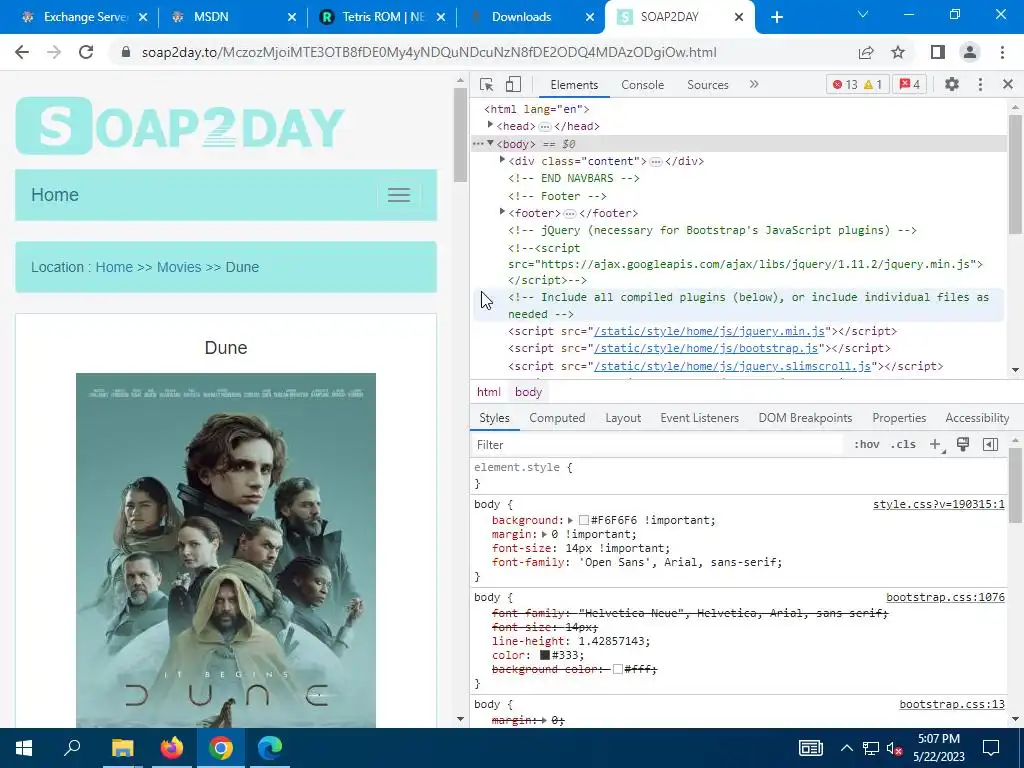1024x768 pixels.
Task: Open the Chrome profile avatar
Action: click(970, 52)
